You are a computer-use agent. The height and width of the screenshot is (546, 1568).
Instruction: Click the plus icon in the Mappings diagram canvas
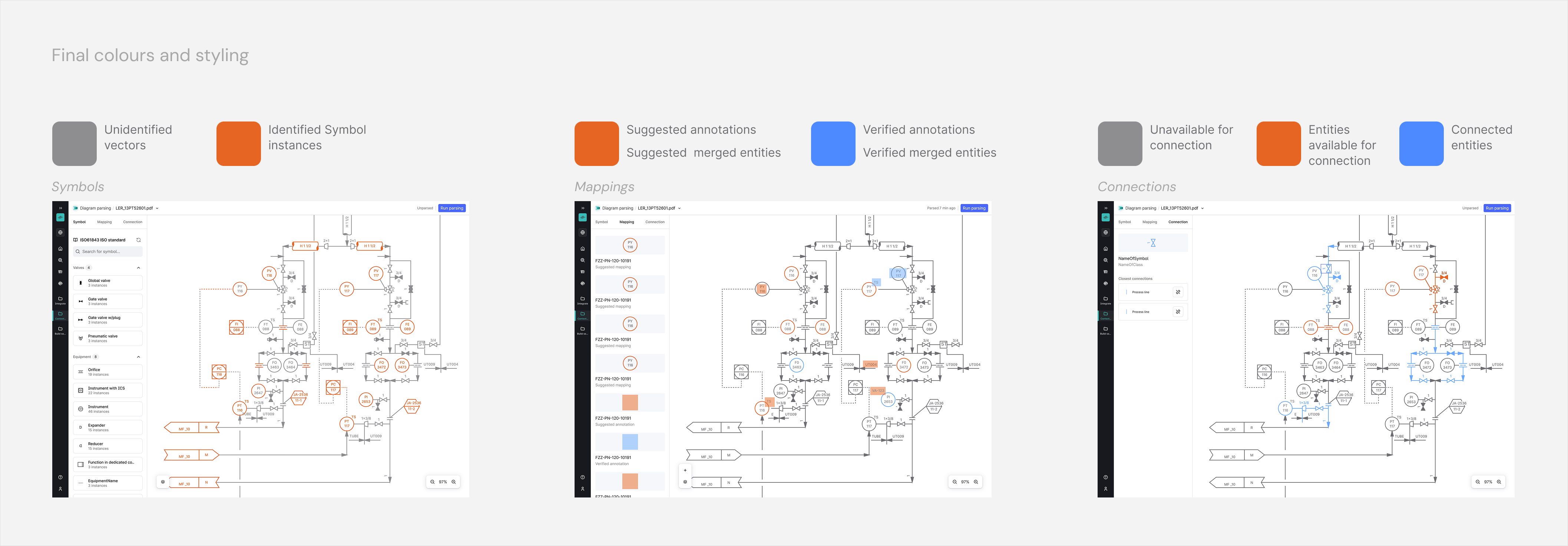tap(685, 470)
